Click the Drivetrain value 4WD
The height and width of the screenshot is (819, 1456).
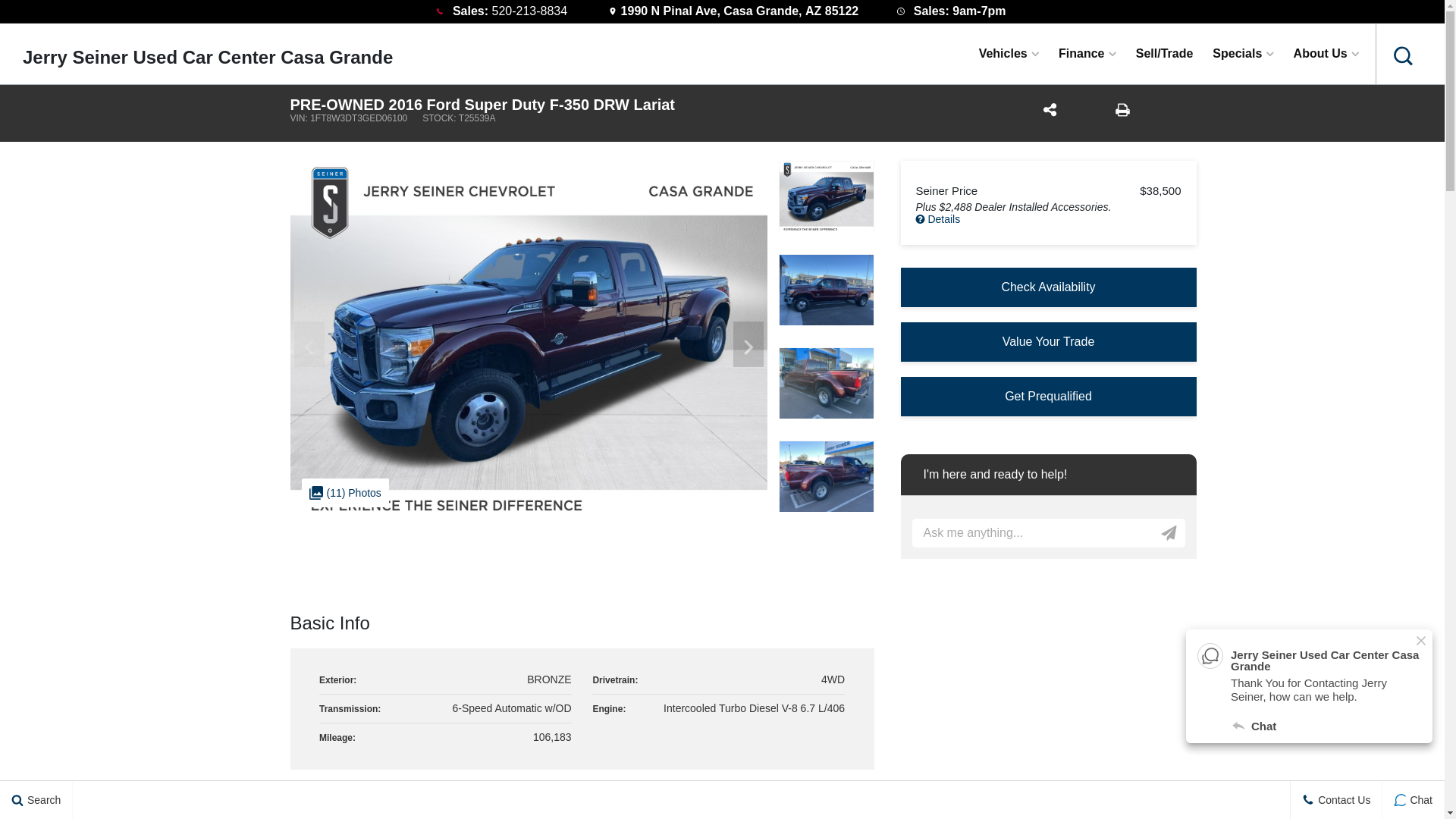pos(833,679)
